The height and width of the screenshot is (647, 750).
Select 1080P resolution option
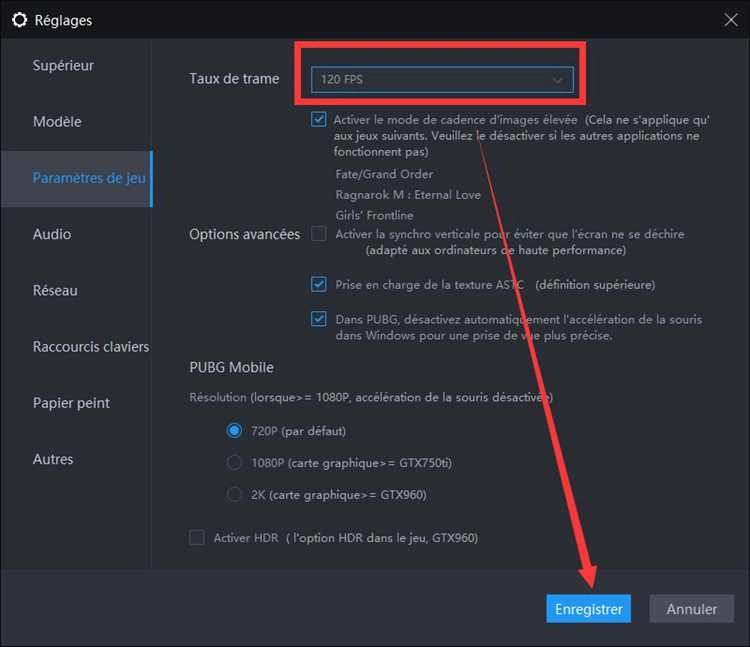[x=234, y=462]
